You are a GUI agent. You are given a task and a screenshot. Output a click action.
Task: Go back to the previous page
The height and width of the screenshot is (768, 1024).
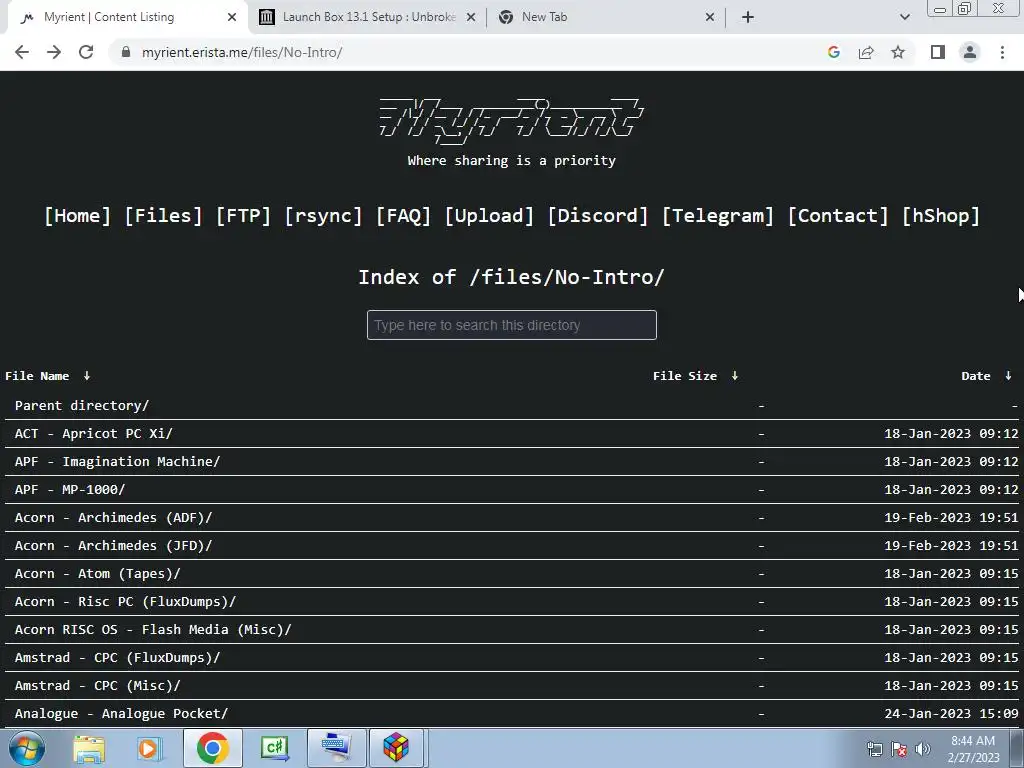pyautogui.click(x=22, y=52)
